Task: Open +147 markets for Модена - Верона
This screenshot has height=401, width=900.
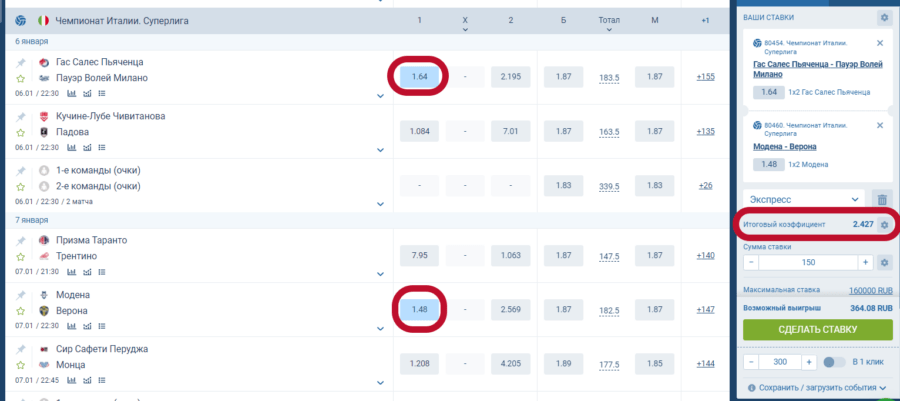Action: [x=706, y=310]
